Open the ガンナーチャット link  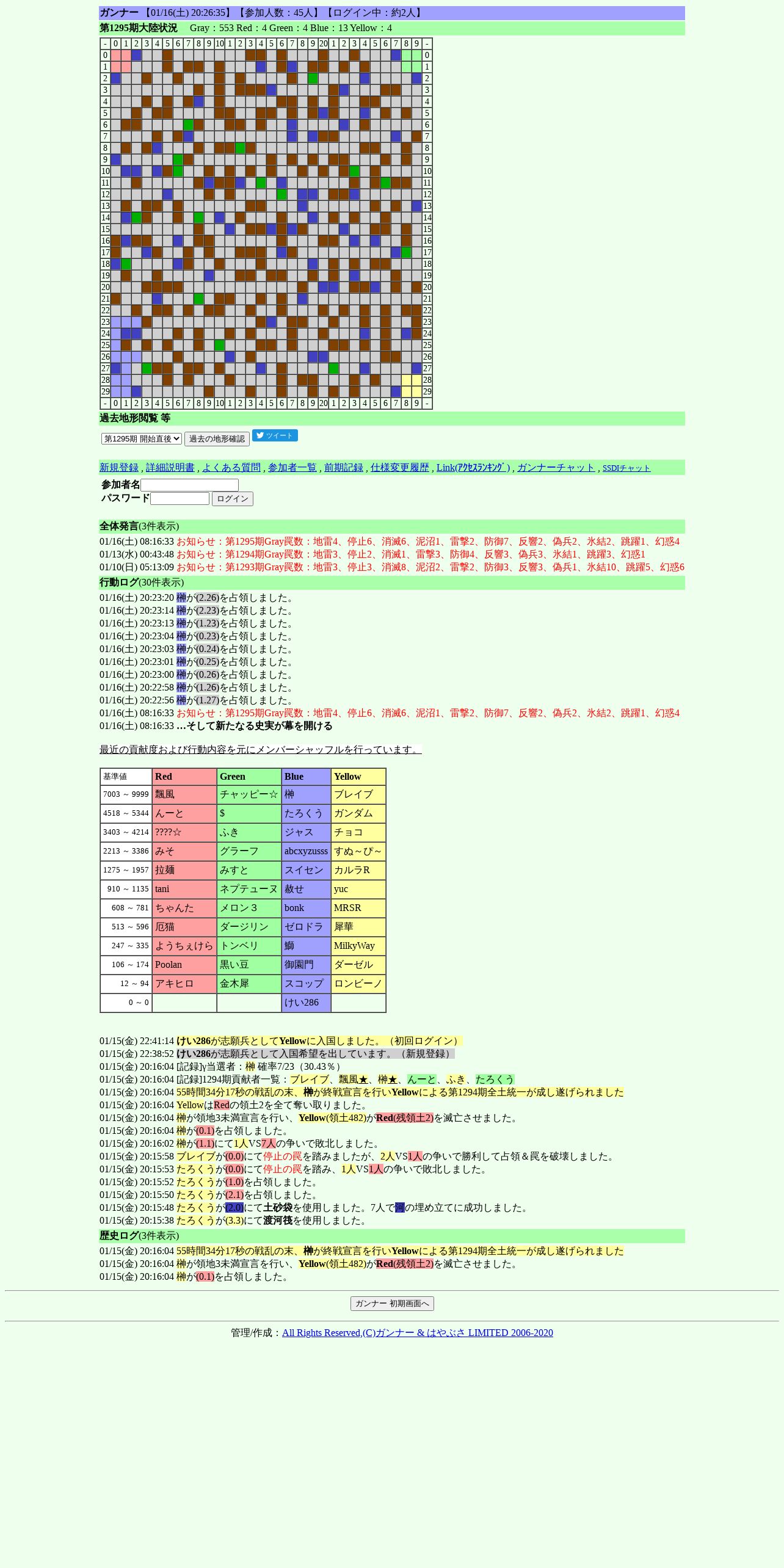[556, 467]
